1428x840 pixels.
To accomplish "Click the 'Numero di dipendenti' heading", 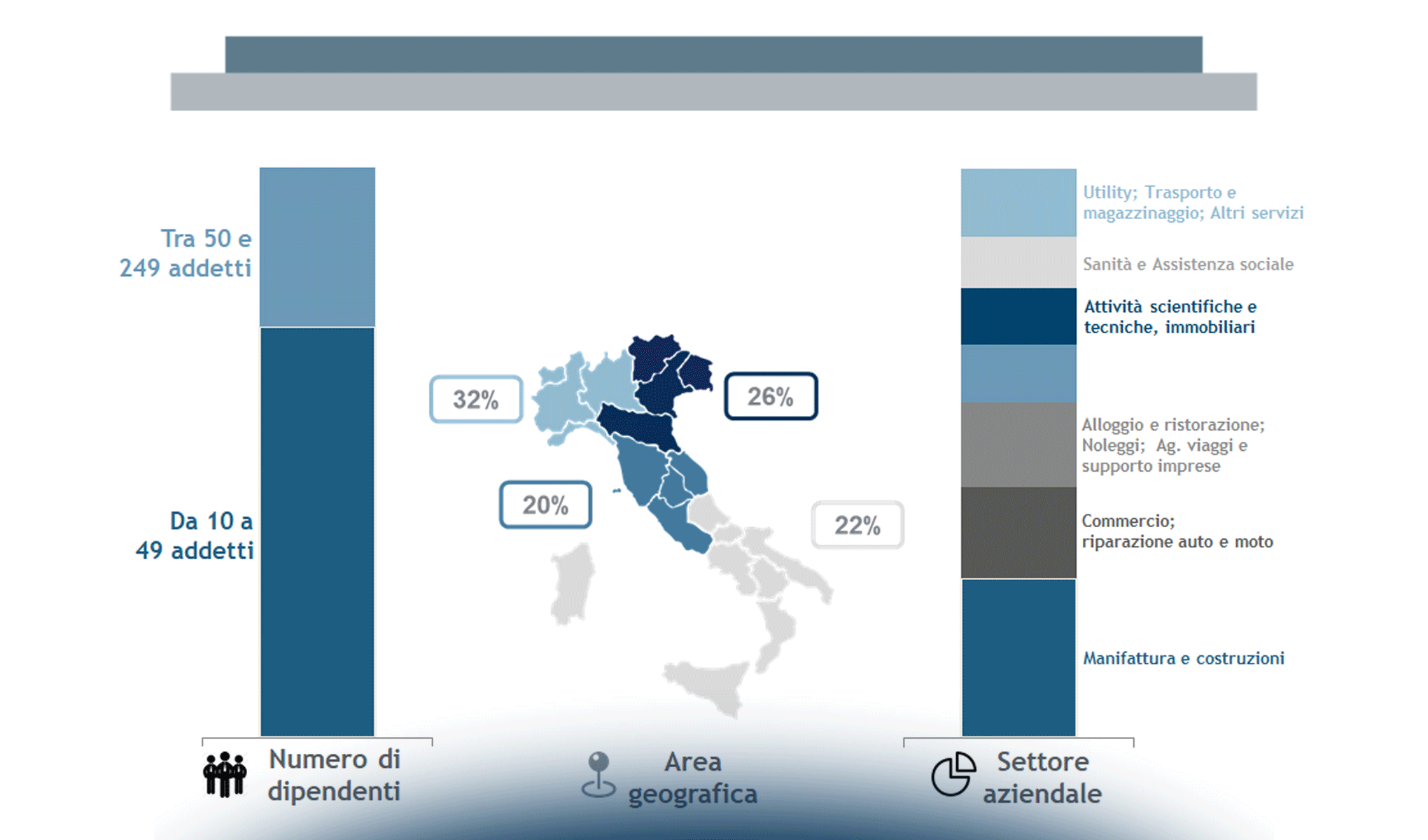I will click(334, 775).
